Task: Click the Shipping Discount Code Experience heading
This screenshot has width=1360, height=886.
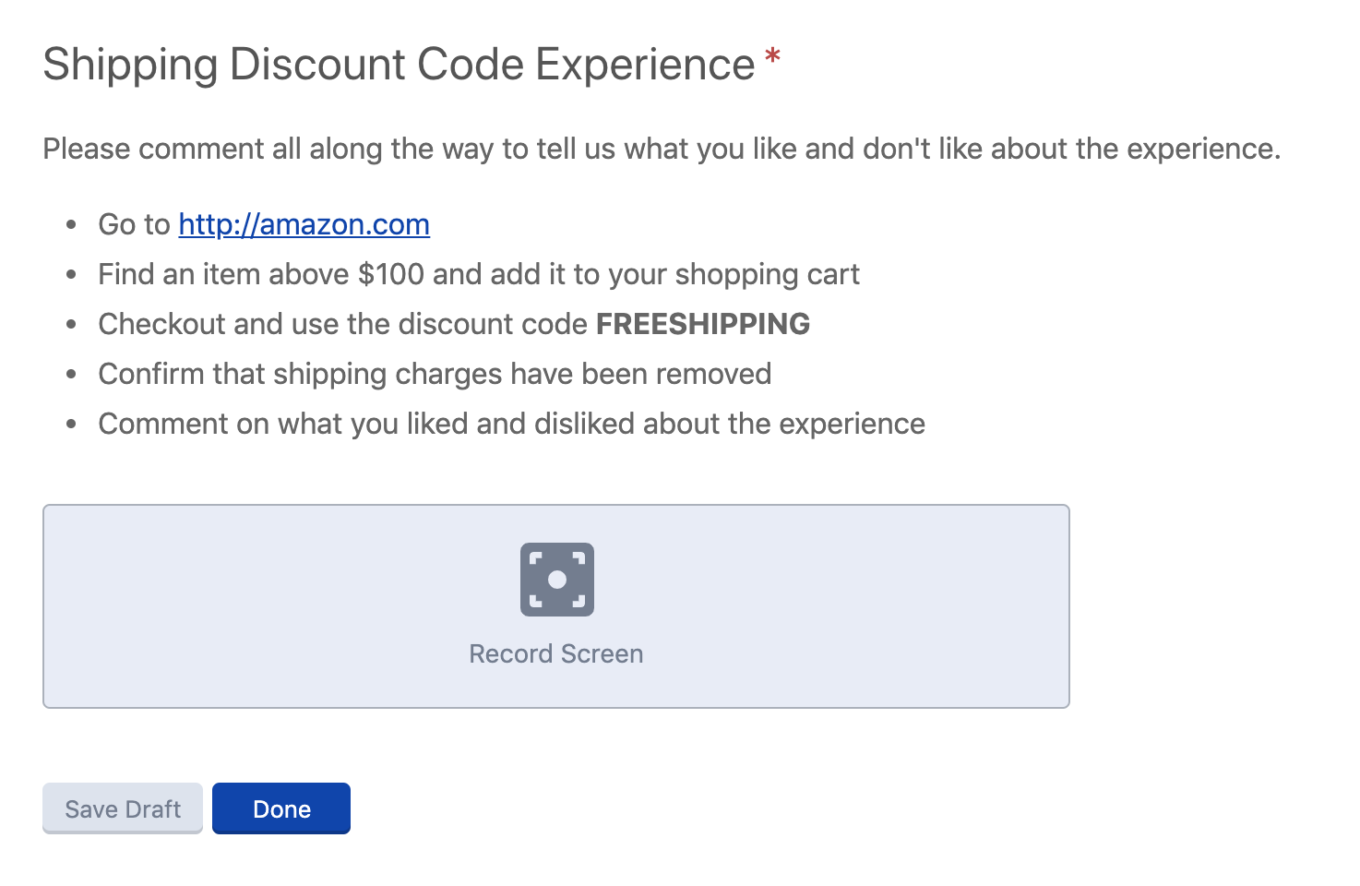Action: click(399, 64)
